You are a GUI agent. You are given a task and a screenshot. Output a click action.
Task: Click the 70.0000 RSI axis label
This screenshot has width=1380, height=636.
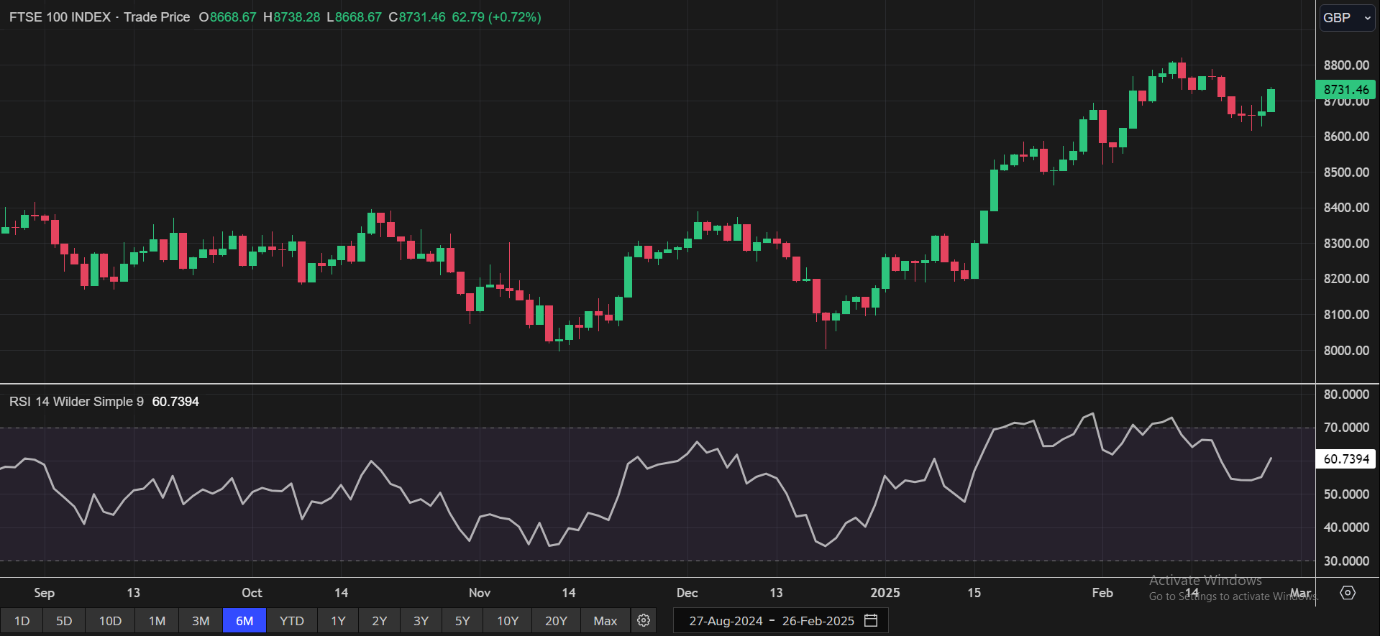click(1345, 427)
